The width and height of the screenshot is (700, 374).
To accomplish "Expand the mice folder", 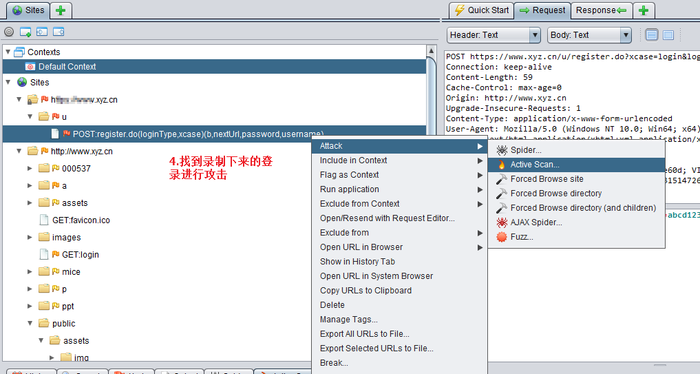I will click(x=30, y=272).
